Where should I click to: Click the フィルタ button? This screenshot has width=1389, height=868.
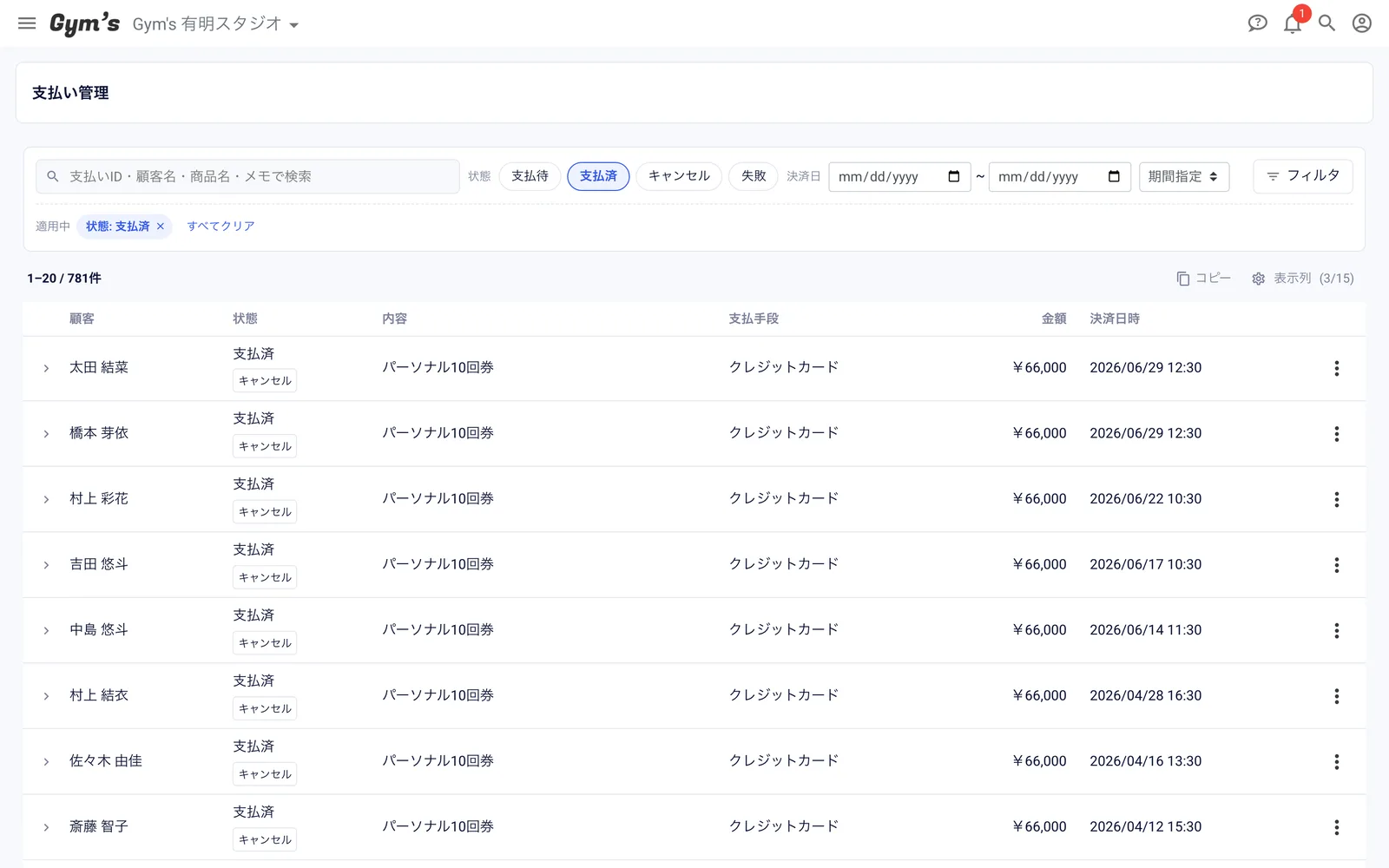(x=1303, y=176)
